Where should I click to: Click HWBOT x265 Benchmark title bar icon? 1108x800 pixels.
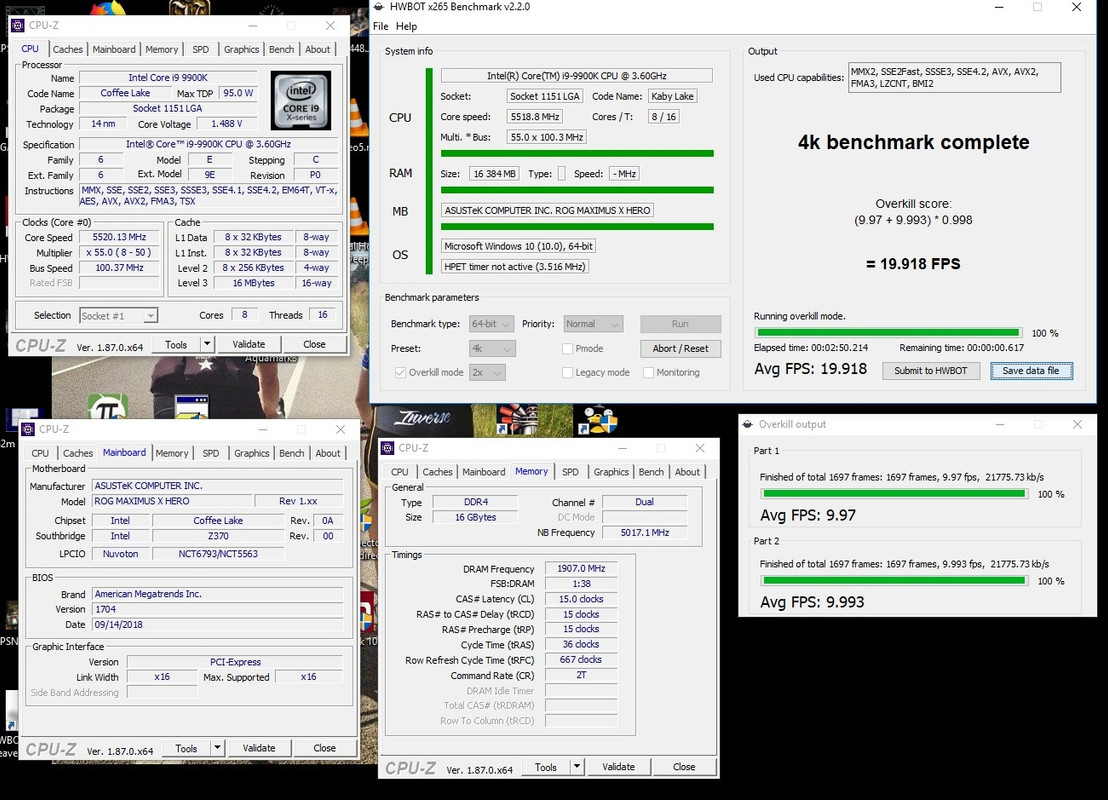pos(379,7)
